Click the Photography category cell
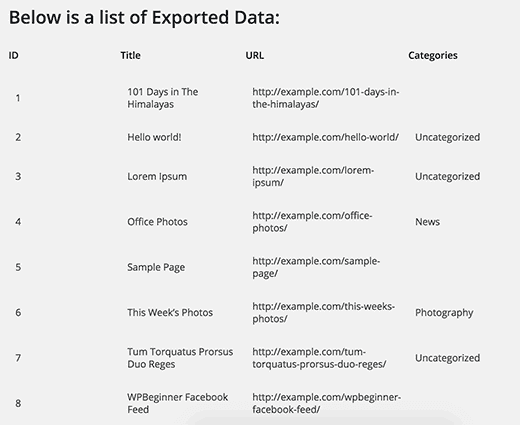Viewport: 520px width, 425px height. click(x=444, y=313)
